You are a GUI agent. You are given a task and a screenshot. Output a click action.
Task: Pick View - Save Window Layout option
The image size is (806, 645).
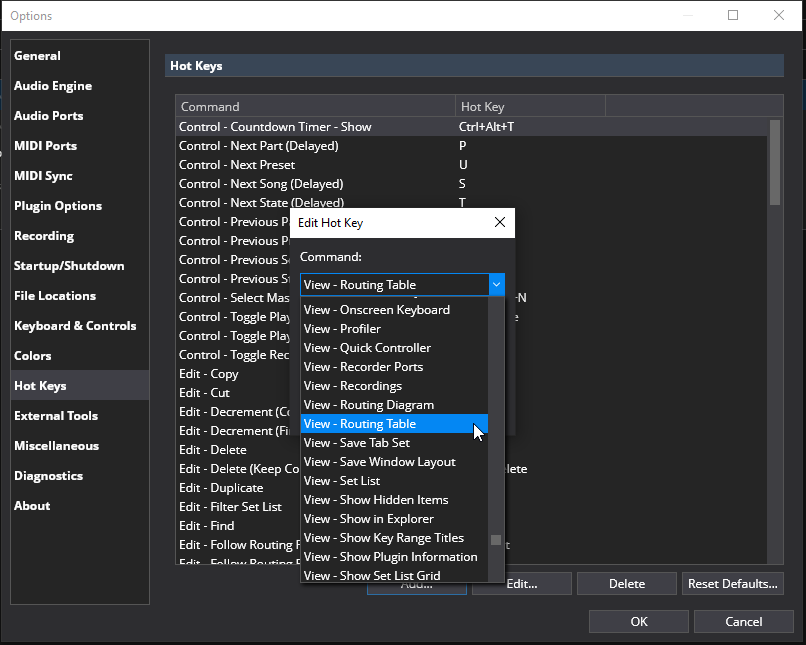pos(380,462)
